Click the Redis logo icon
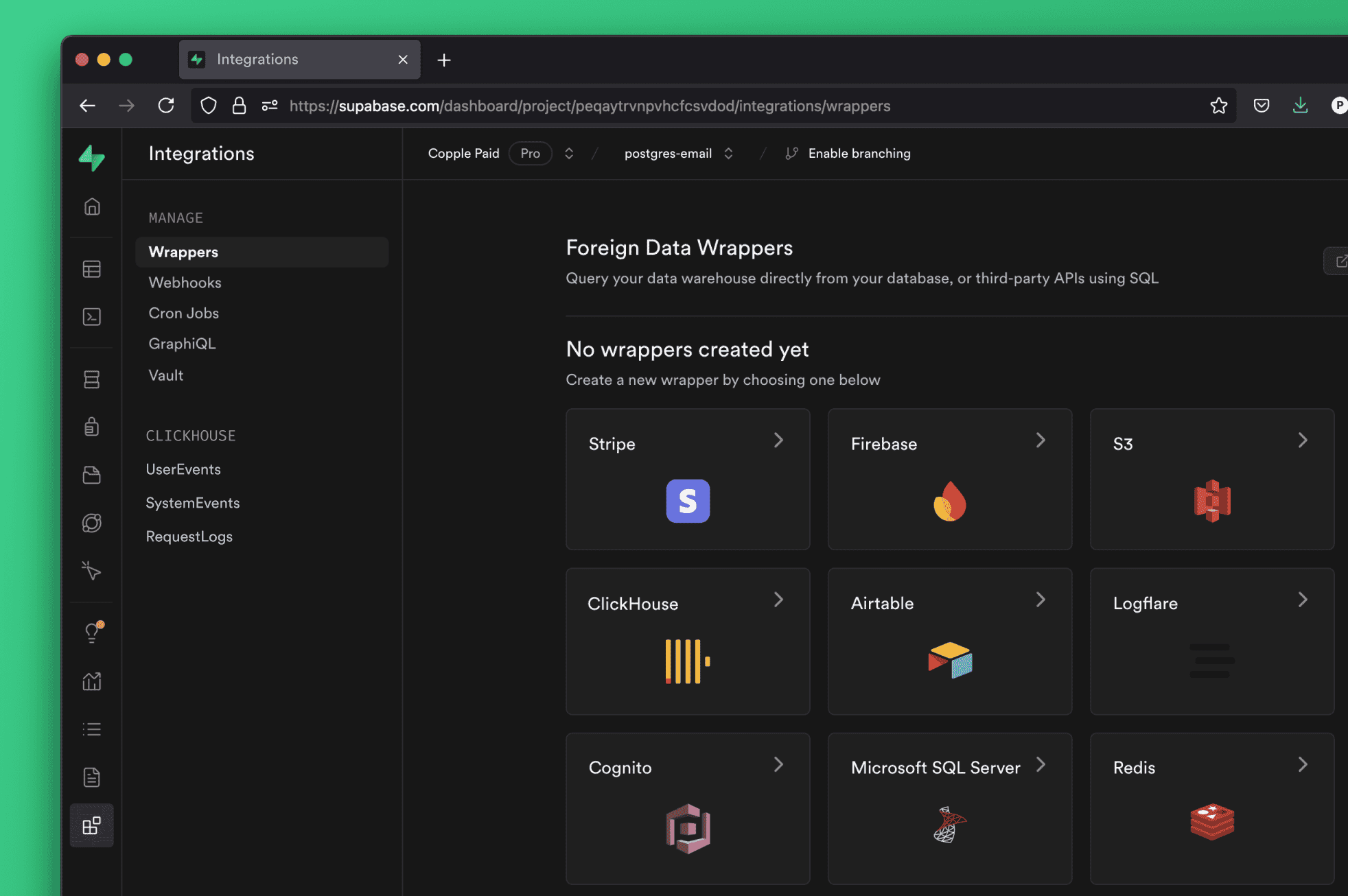The image size is (1348, 896). (x=1212, y=822)
